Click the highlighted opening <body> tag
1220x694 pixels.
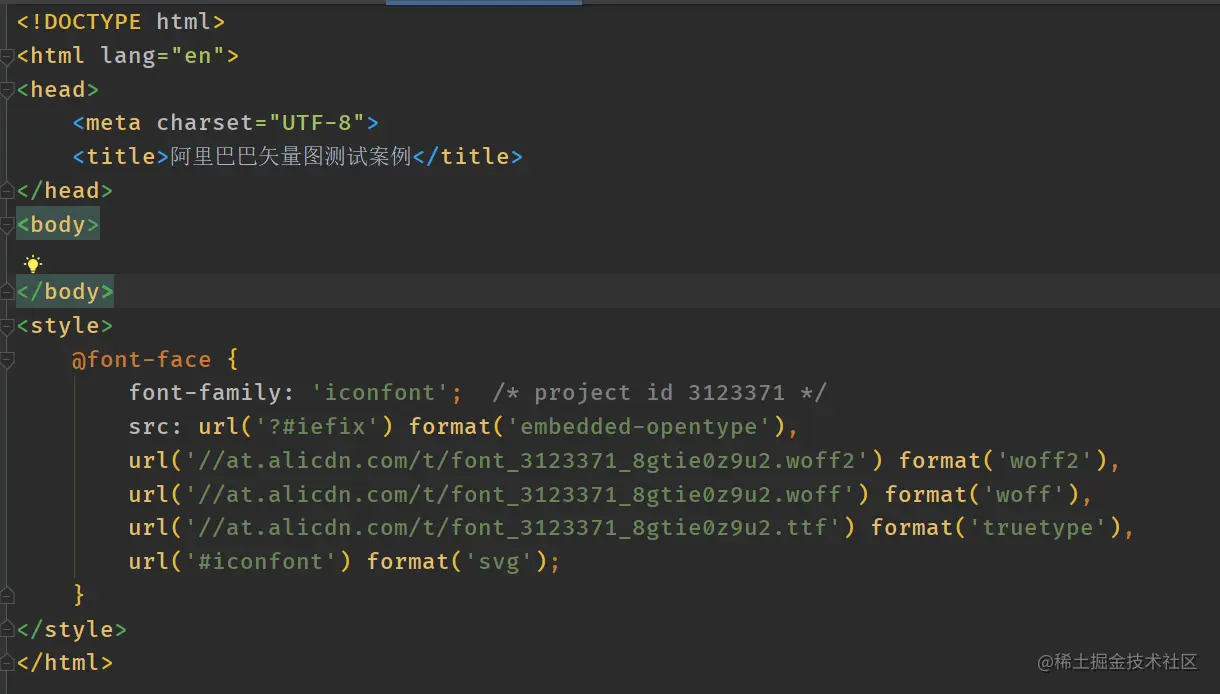point(58,224)
